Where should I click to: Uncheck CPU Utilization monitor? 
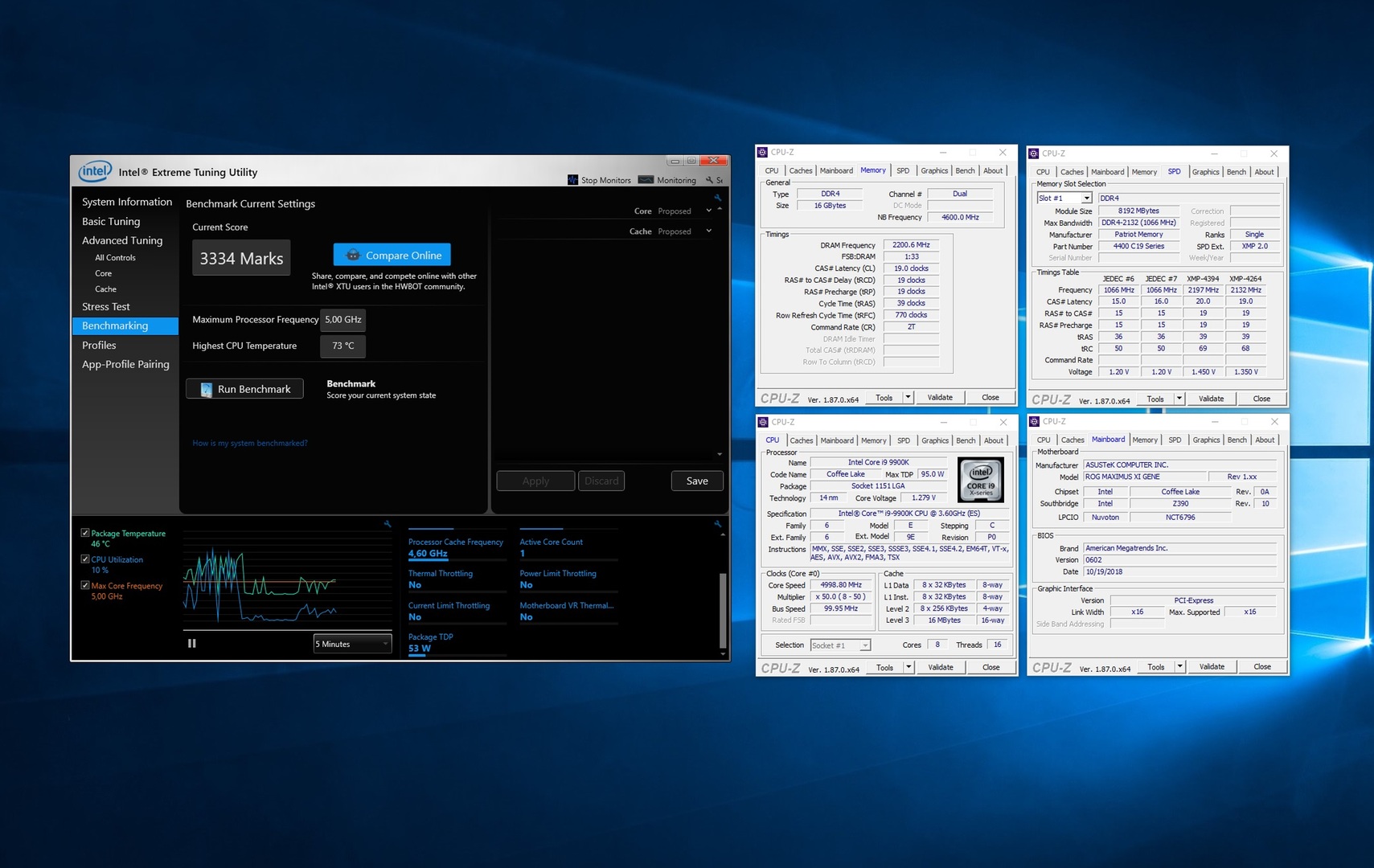pyautogui.click(x=85, y=559)
